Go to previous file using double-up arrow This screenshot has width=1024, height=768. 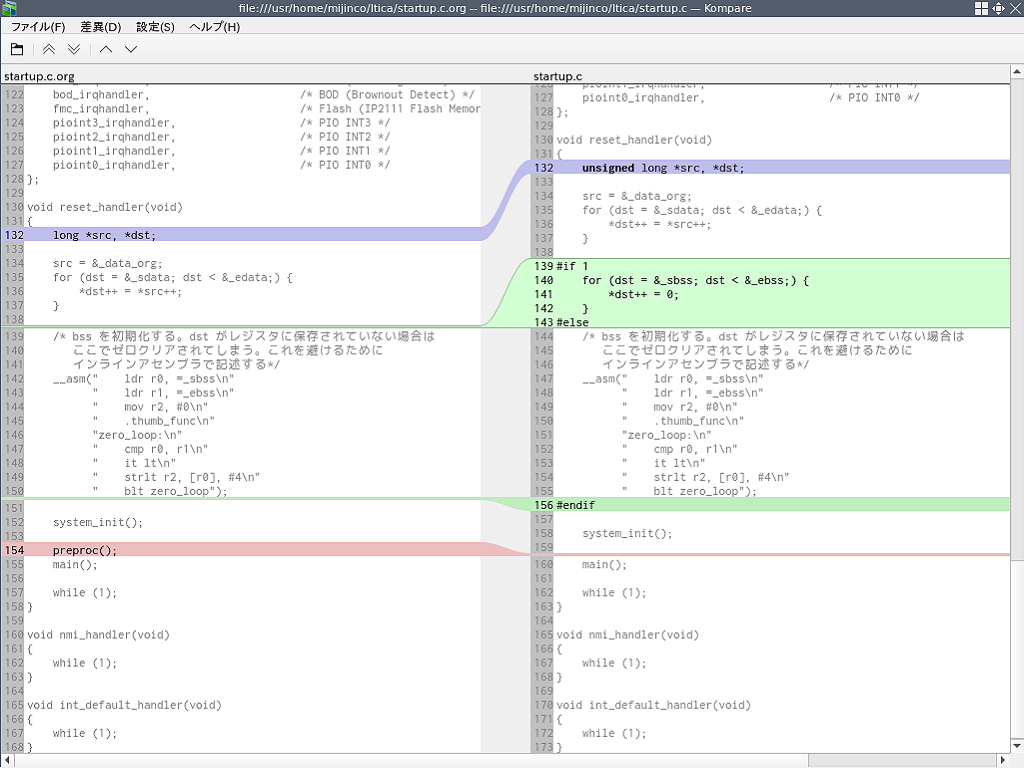(x=49, y=49)
